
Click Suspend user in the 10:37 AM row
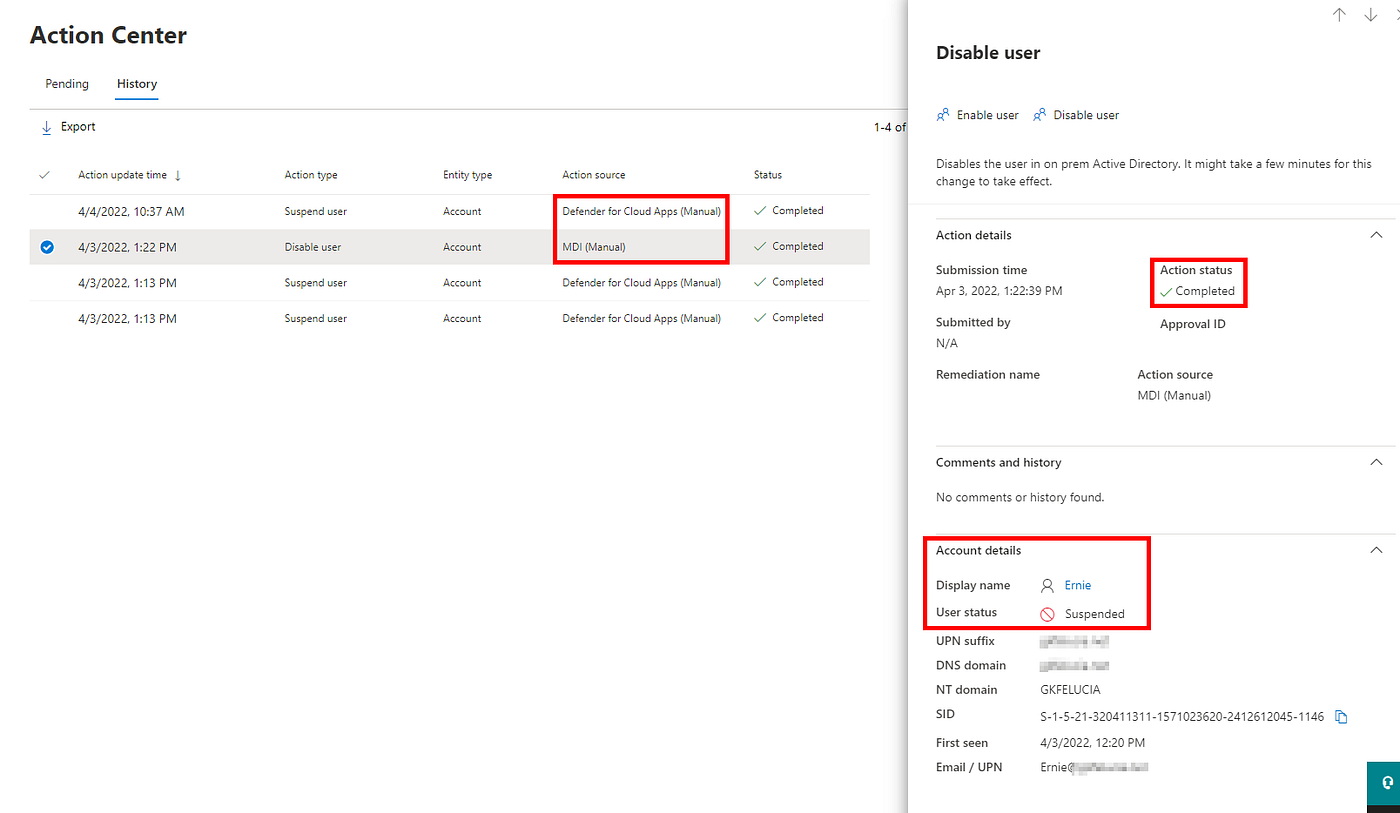pyautogui.click(x=316, y=212)
